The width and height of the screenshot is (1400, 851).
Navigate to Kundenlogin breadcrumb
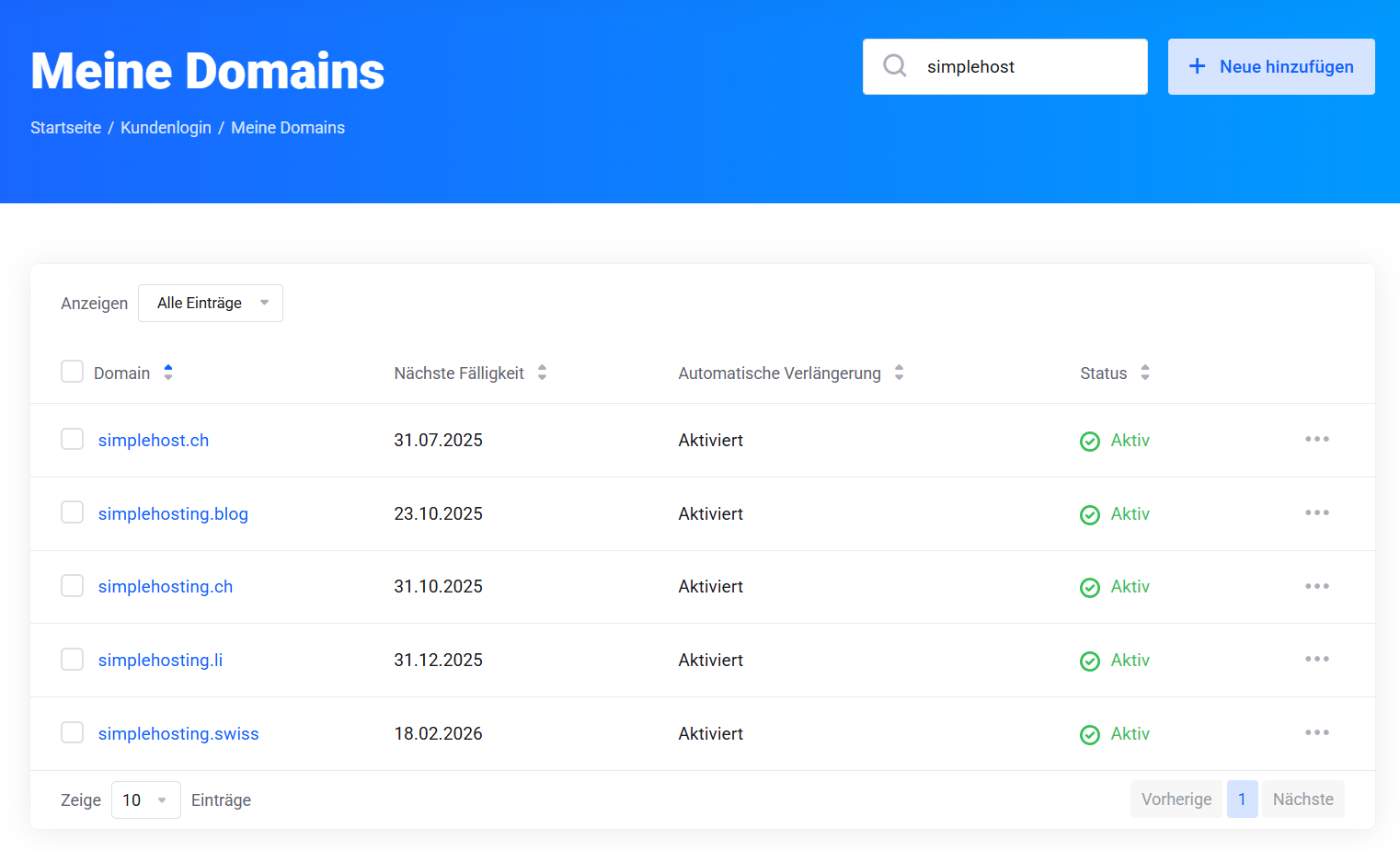[166, 128]
